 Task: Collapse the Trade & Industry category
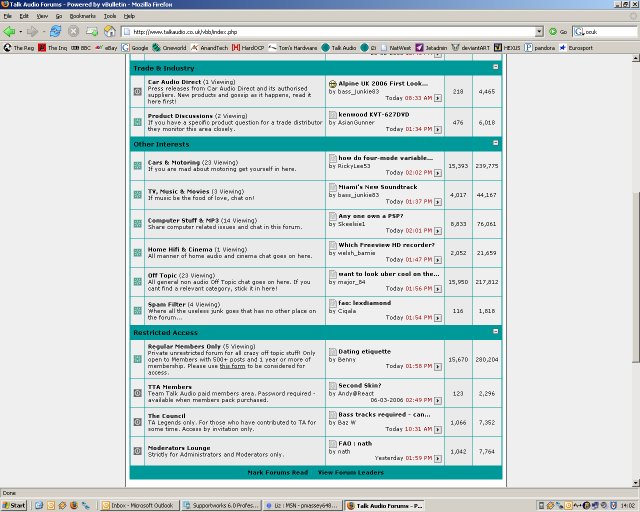point(496,67)
